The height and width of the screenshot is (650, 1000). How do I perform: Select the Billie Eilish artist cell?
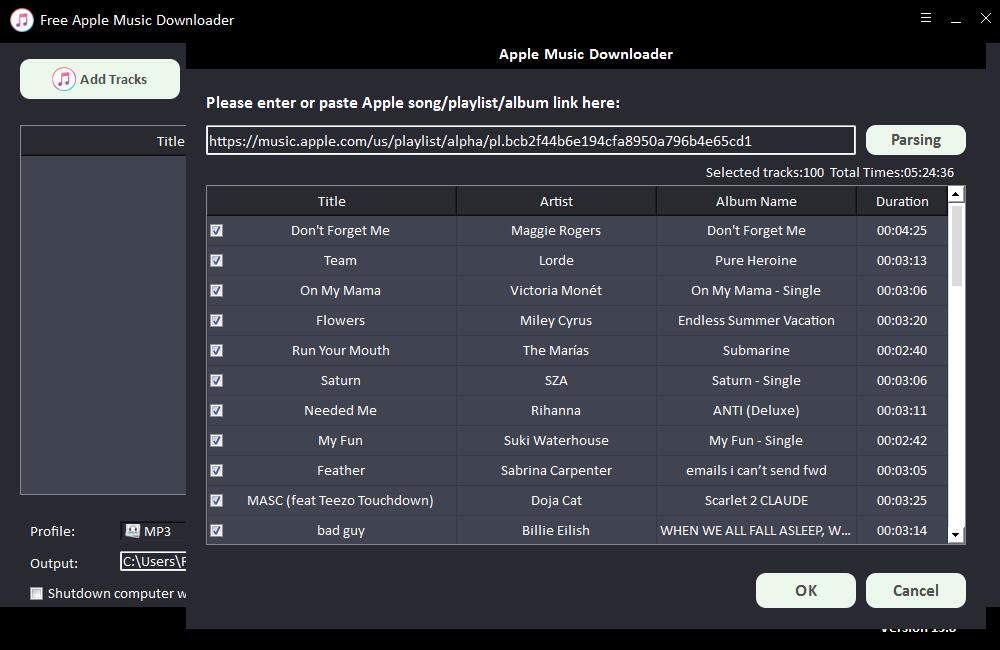click(556, 530)
